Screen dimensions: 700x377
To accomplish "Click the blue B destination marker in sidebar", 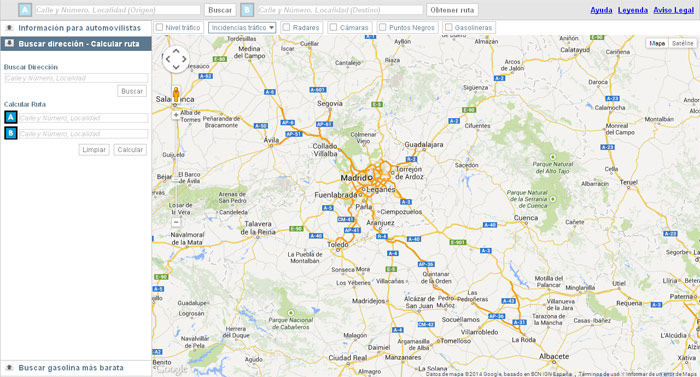I will (11, 133).
